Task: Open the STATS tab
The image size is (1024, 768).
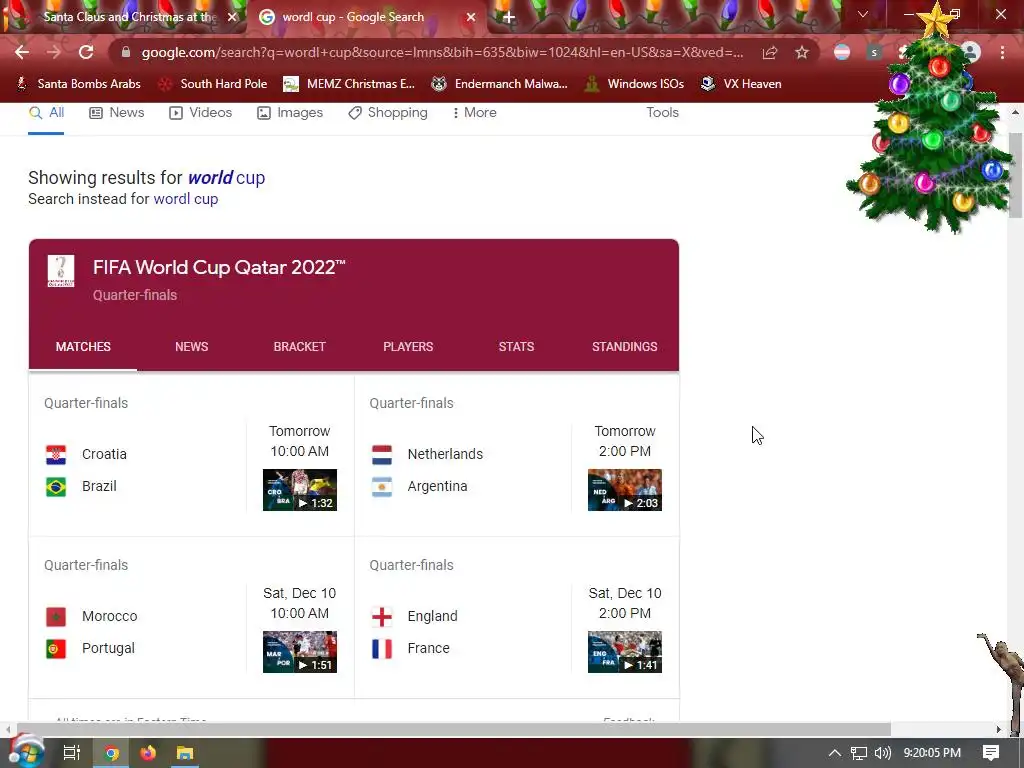Action: tap(516, 347)
